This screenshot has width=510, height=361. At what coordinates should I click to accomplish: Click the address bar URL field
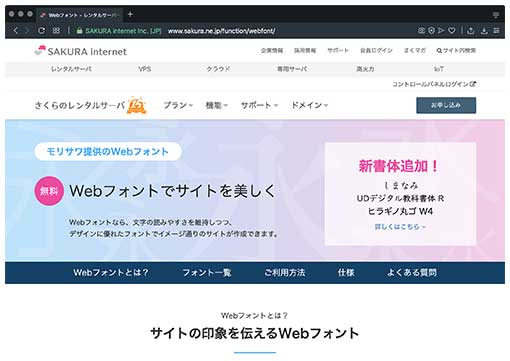point(221,31)
